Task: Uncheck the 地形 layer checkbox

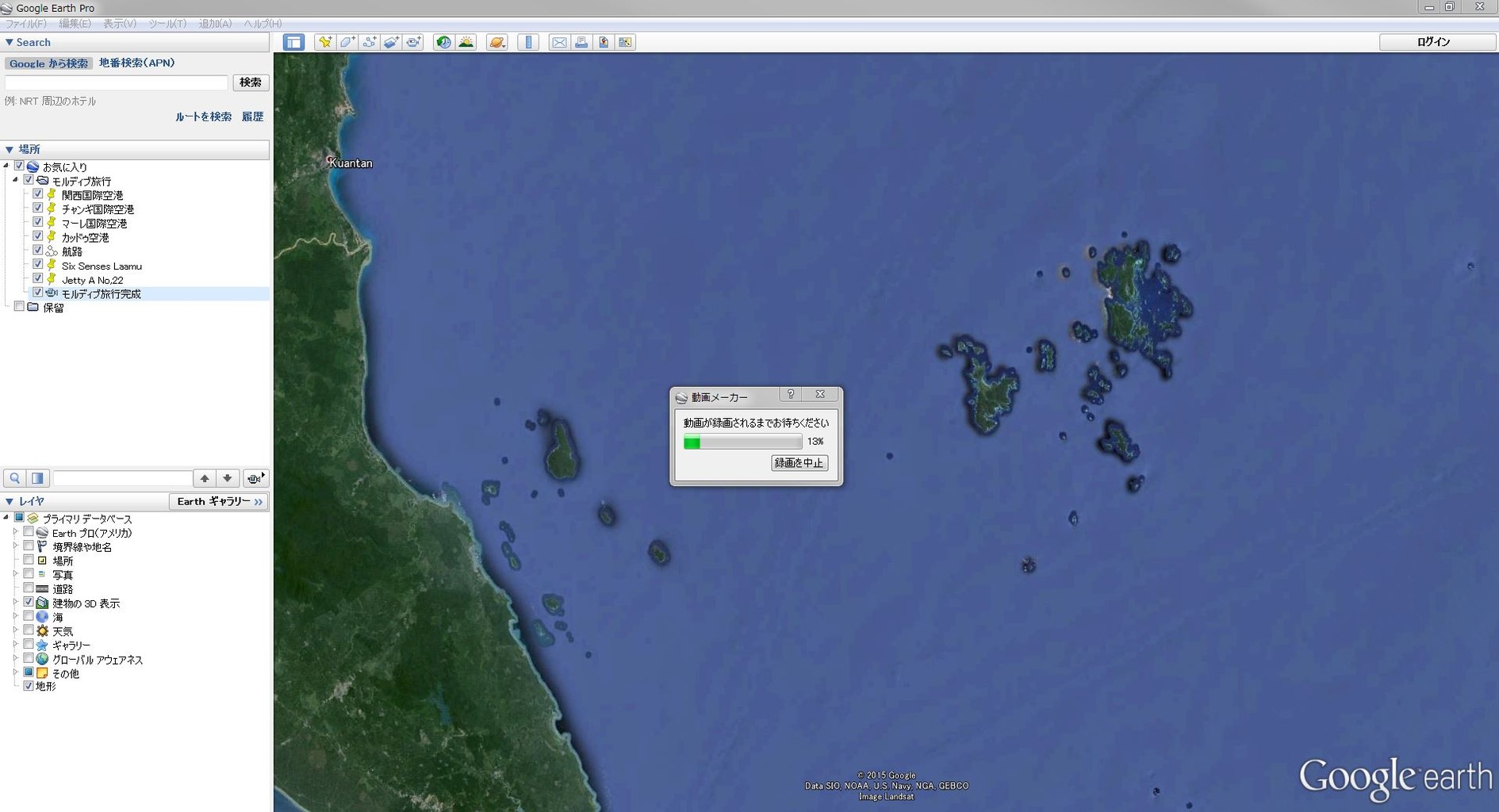Action: pyautogui.click(x=29, y=686)
